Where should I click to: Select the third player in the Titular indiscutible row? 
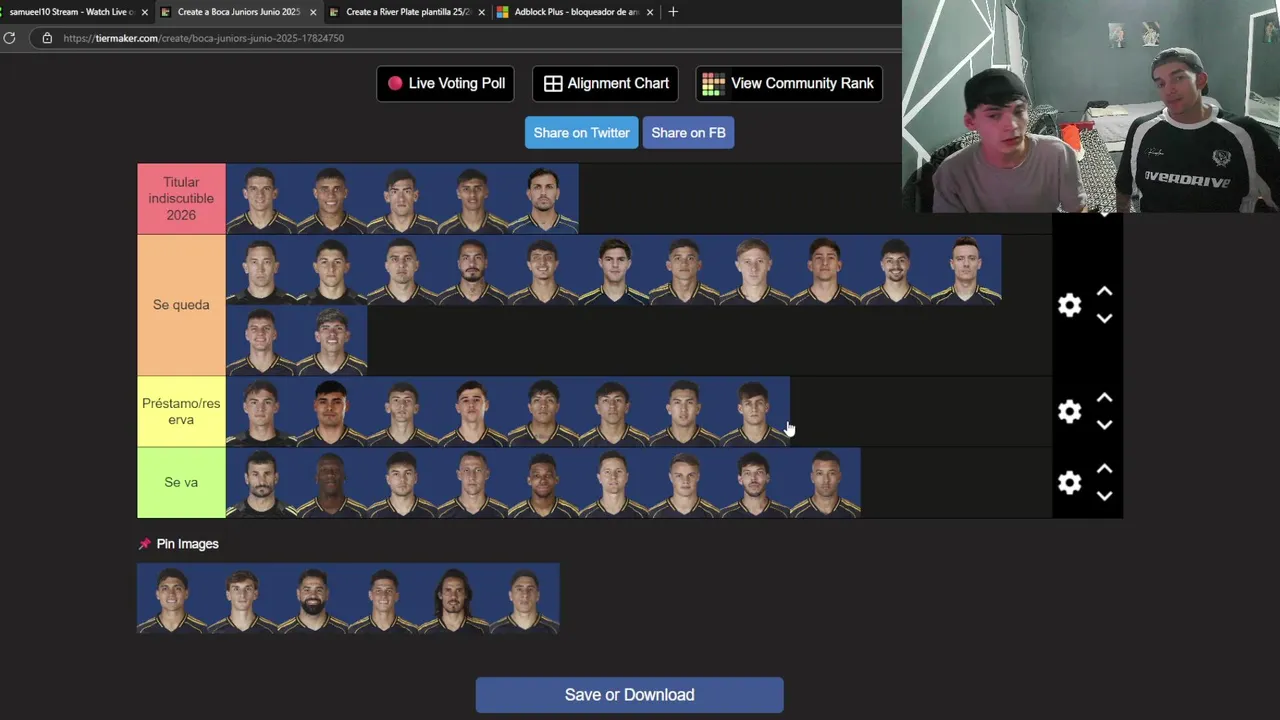[x=402, y=199]
